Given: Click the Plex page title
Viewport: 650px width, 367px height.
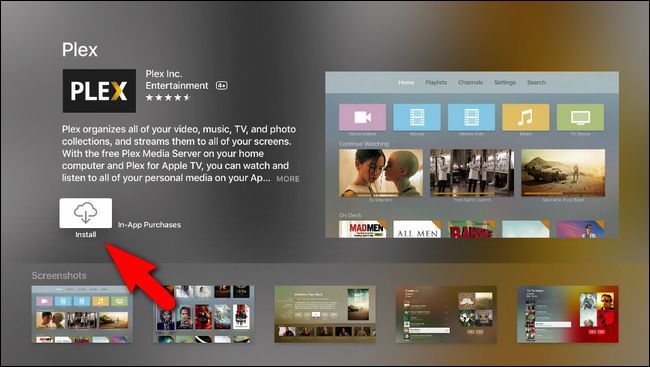Looking at the screenshot, I should 80,50.
